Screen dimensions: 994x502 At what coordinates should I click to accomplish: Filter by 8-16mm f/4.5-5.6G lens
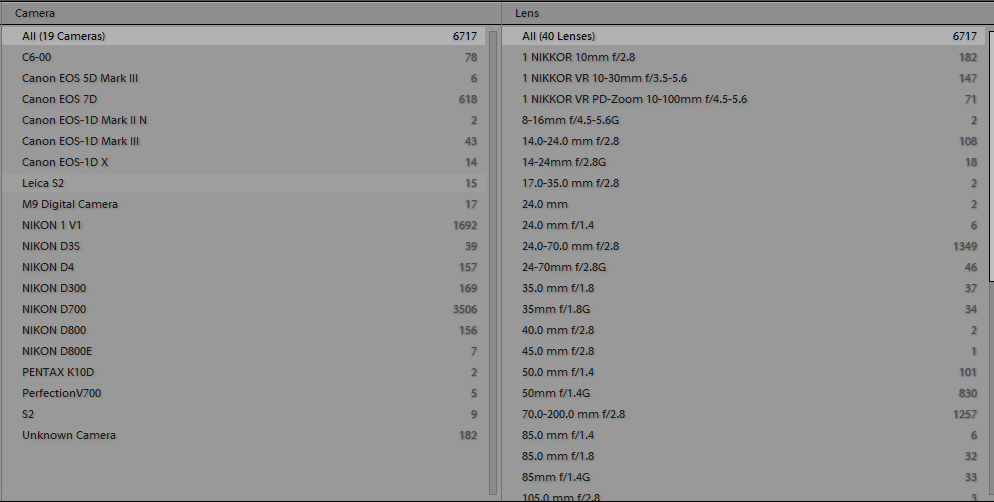[745, 120]
